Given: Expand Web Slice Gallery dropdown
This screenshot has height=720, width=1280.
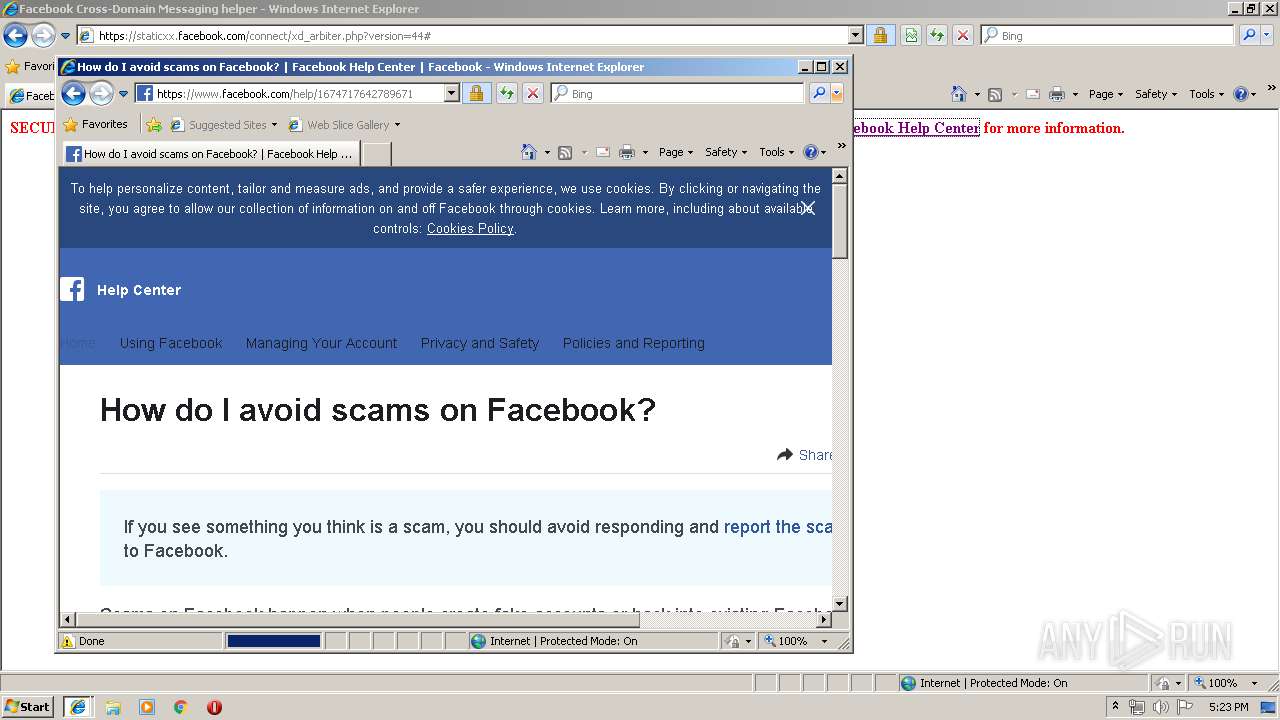Looking at the screenshot, I should [397, 125].
